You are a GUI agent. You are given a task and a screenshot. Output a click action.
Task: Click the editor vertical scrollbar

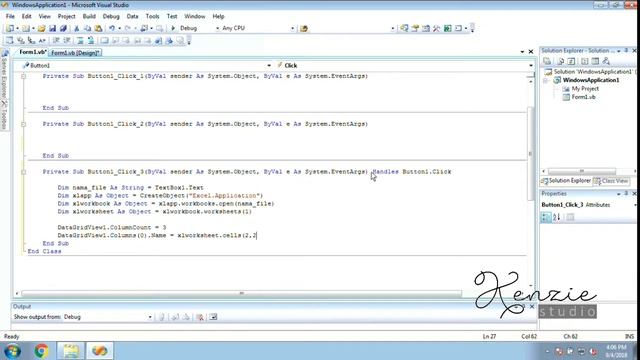tap(530, 153)
